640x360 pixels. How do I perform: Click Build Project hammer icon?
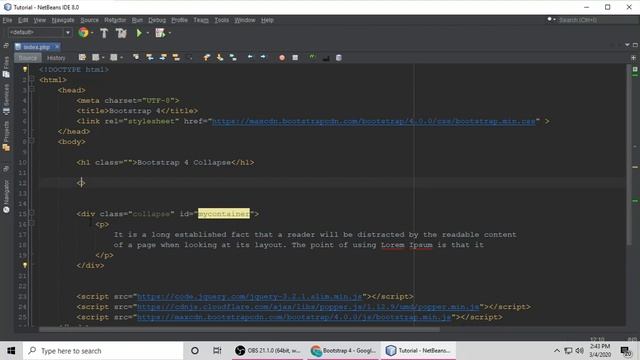click(104, 33)
